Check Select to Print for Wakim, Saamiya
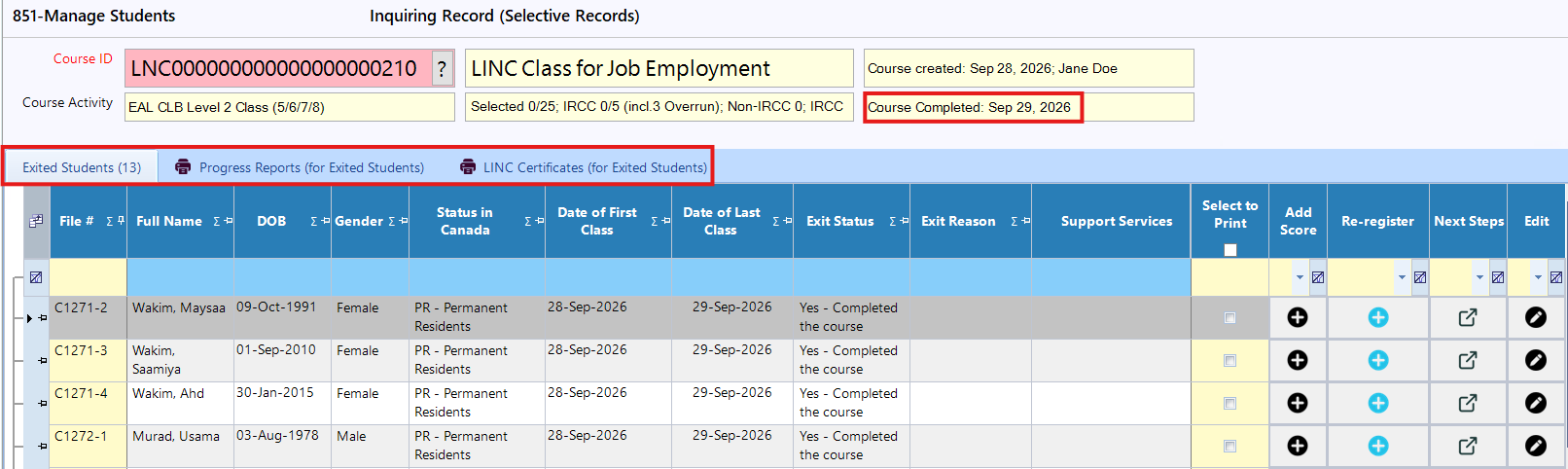 point(1230,361)
